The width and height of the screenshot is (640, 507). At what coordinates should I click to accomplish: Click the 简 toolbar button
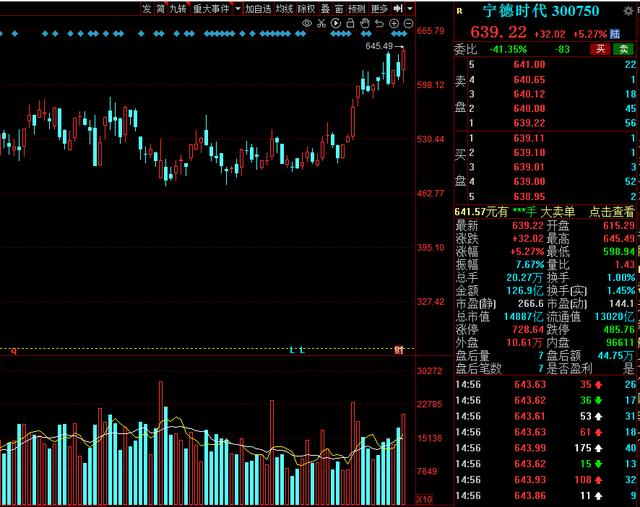pyautogui.click(x=161, y=9)
